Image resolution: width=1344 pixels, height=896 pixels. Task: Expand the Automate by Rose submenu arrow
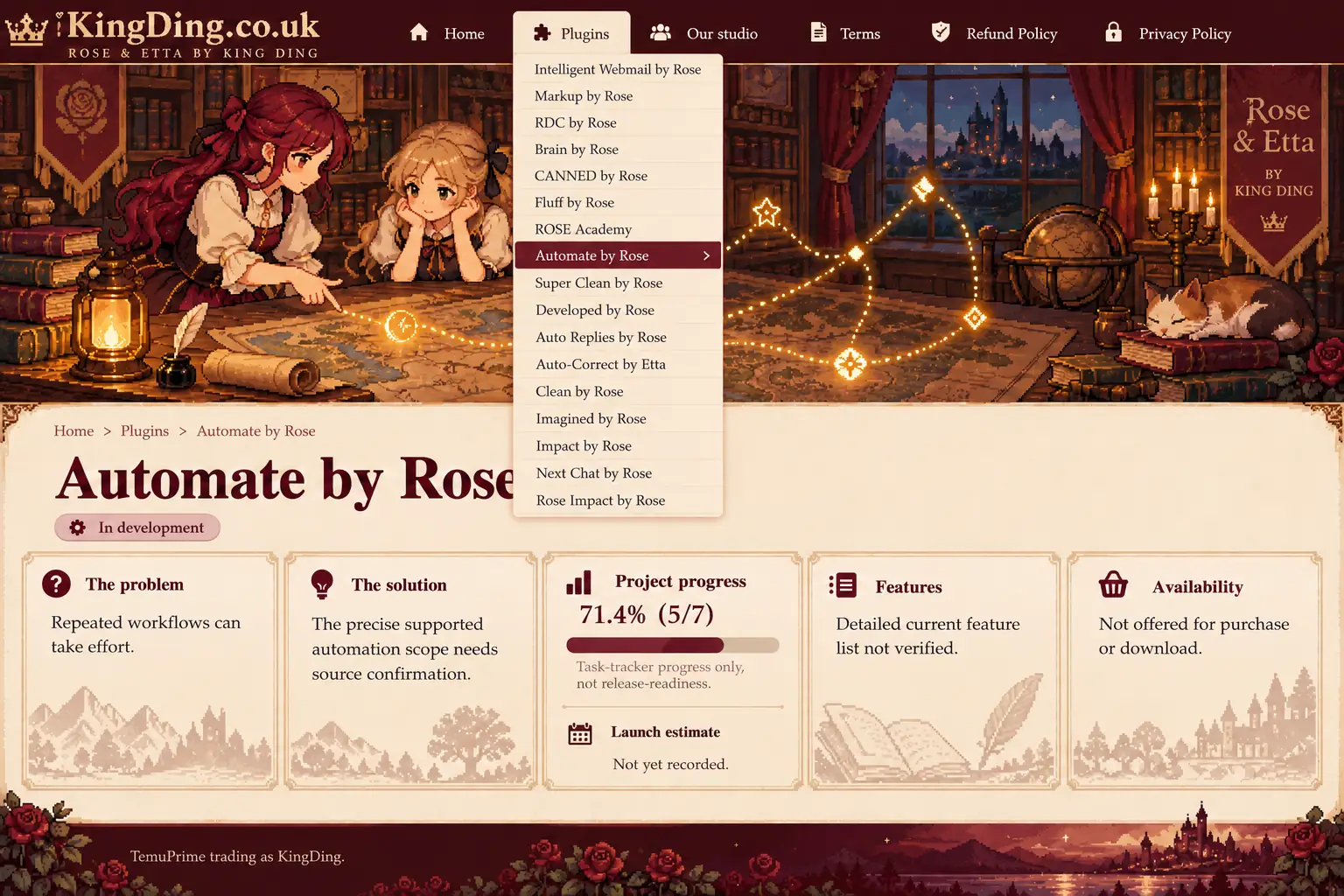coord(706,255)
